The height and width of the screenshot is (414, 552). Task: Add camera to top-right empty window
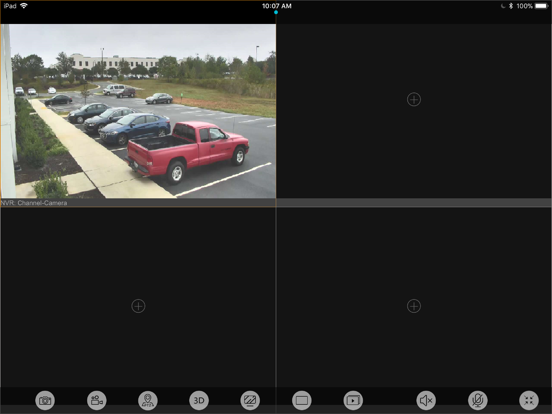[x=414, y=100]
